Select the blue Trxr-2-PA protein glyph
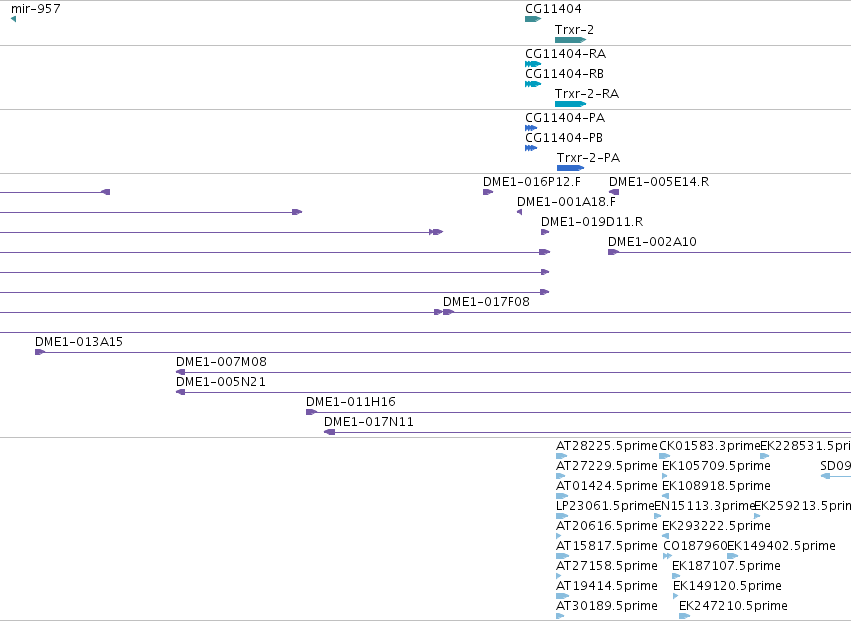Image resolution: width=851 pixels, height=621 pixels. [x=570, y=168]
